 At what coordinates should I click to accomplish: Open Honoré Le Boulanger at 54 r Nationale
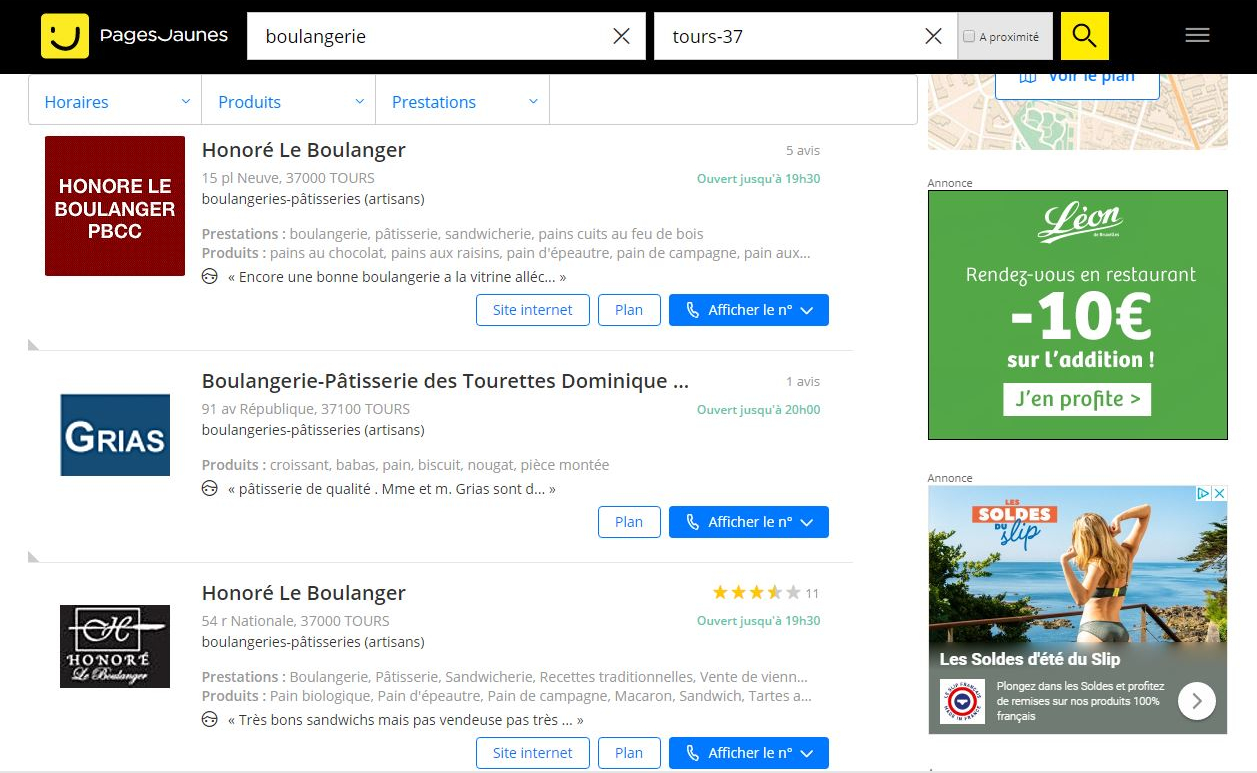pyautogui.click(x=304, y=593)
